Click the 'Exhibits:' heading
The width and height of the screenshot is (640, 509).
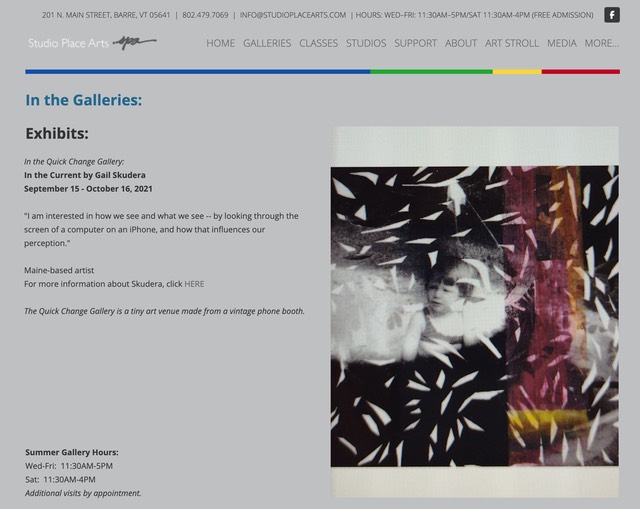[x=57, y=133]
